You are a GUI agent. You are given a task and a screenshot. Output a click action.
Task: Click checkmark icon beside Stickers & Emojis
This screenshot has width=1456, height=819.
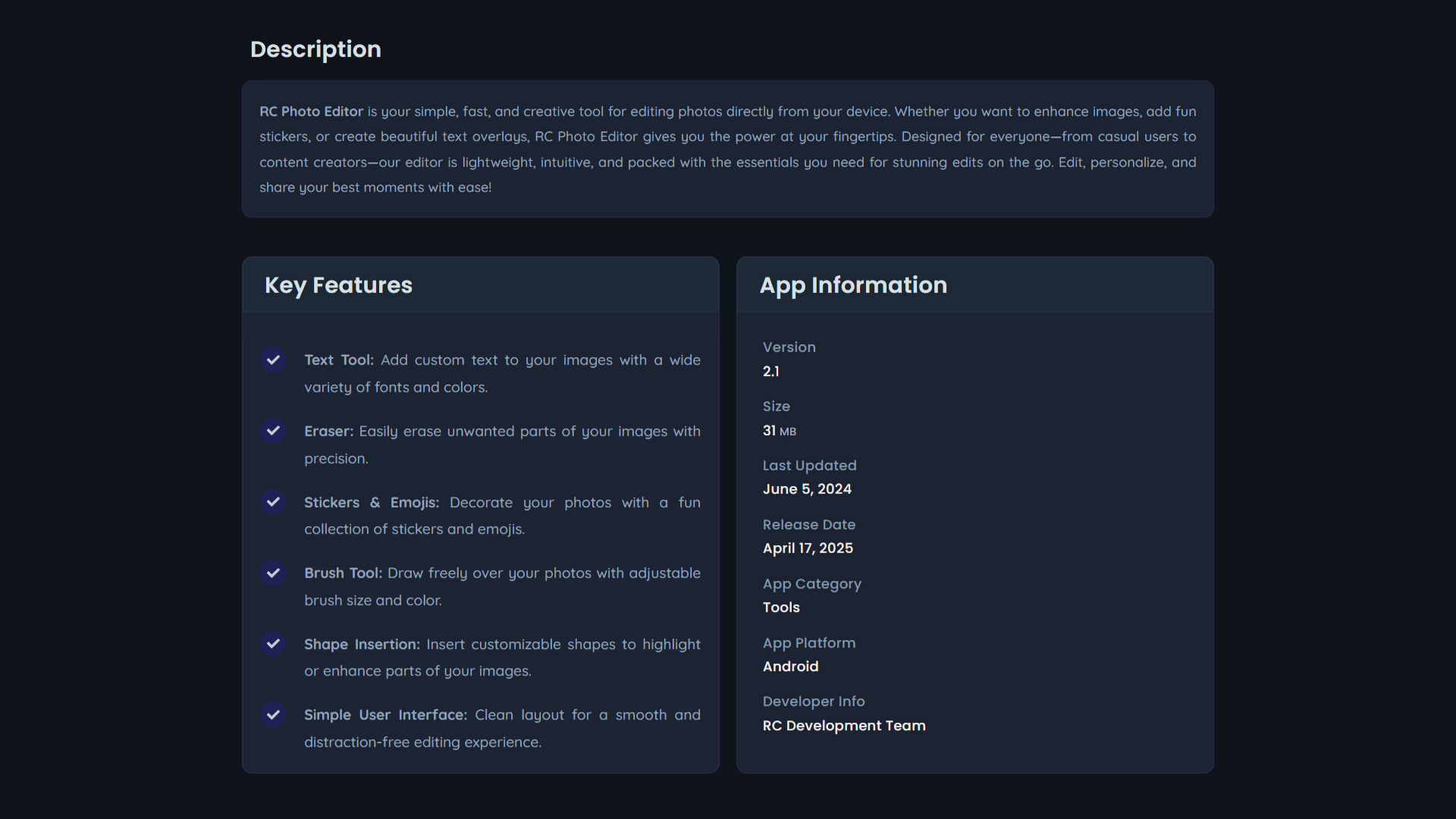273,502
